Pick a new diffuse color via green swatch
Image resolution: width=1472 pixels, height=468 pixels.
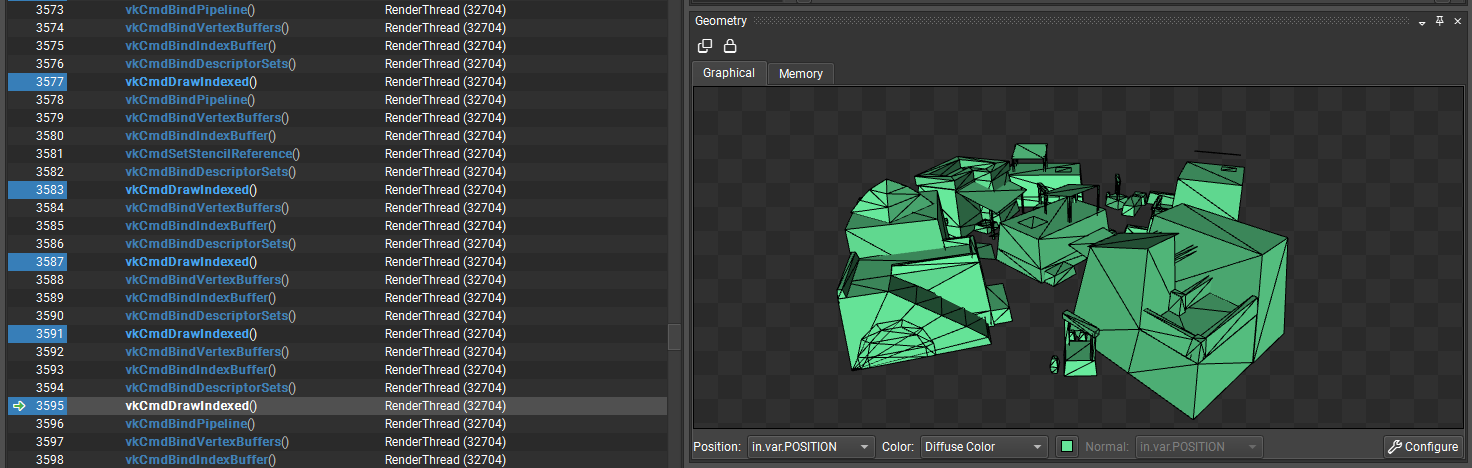point(1067,447)
